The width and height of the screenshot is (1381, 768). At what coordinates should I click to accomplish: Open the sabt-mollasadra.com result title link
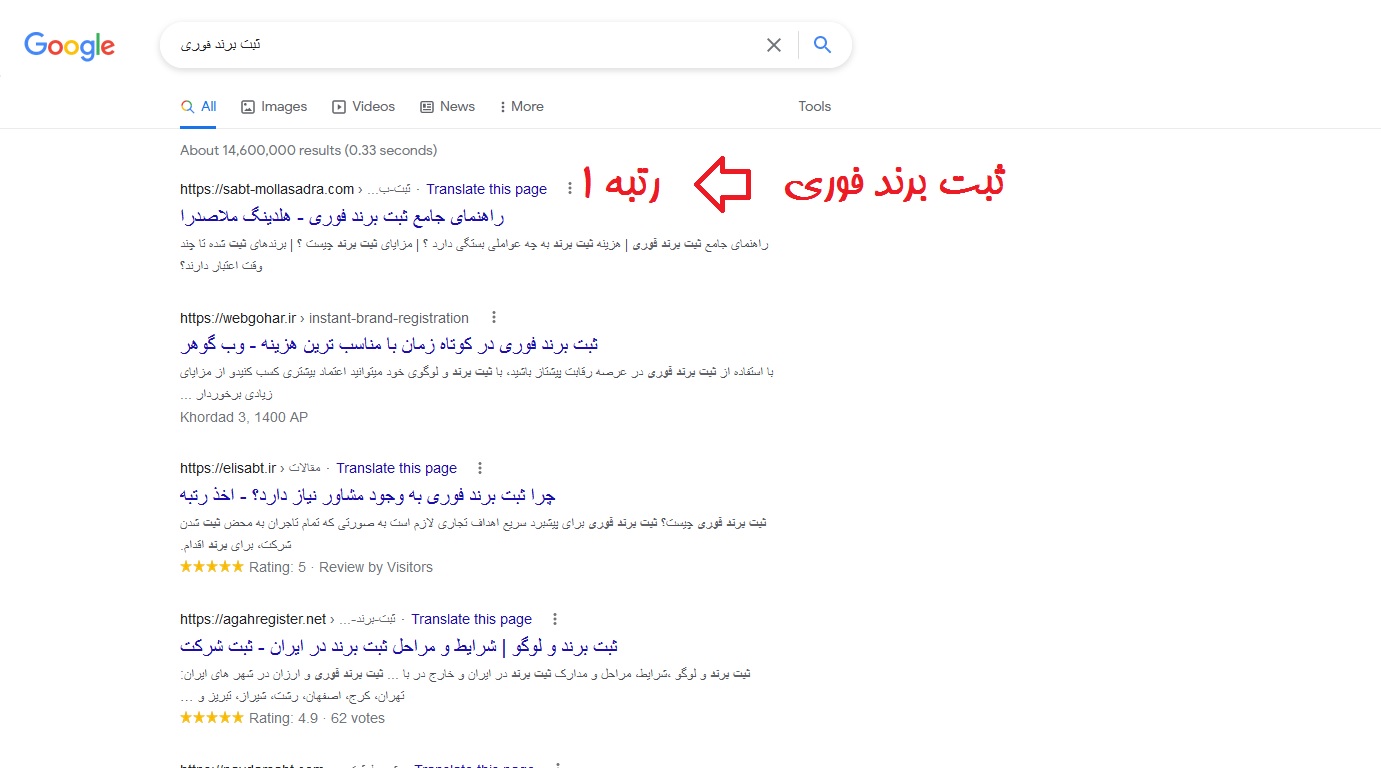point(343,216)
